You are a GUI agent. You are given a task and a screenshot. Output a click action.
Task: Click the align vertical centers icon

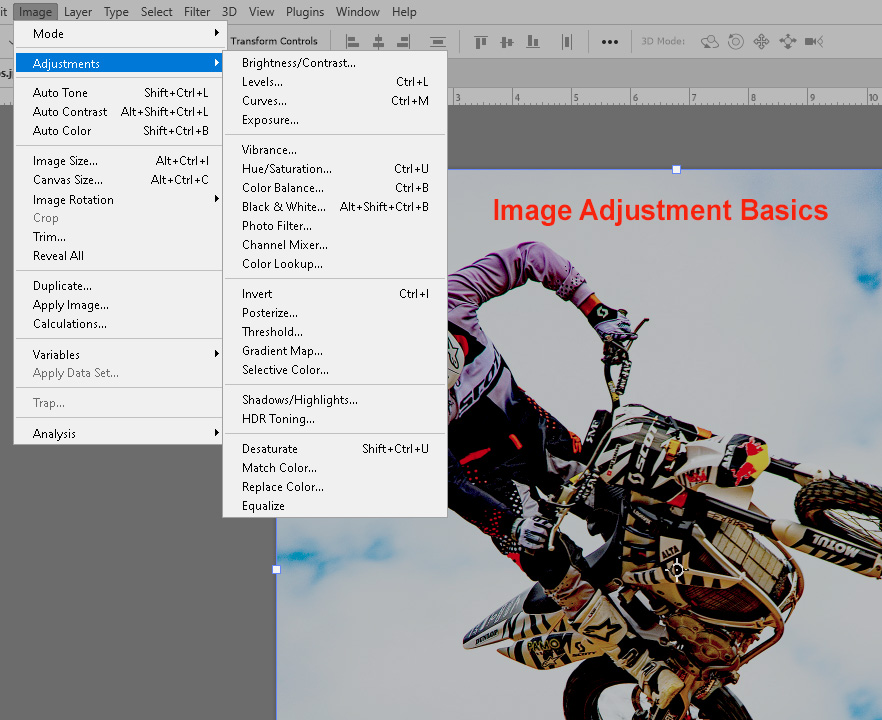point(507,41)
